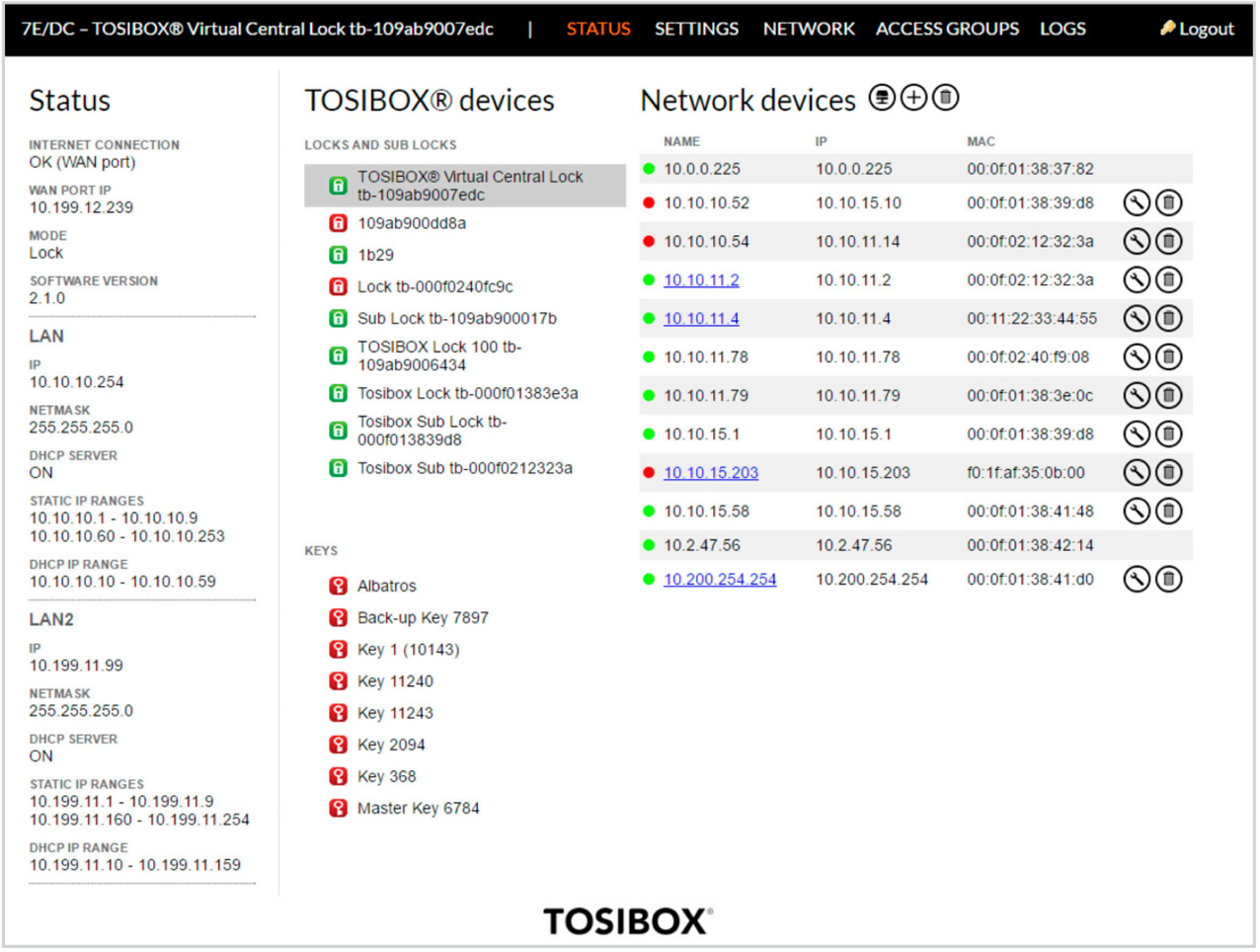The height and width of the screenshot is (952, 1260).
Task: Delete device 10.10.10.52 with its trash icon
Action: coord(1169,203)
